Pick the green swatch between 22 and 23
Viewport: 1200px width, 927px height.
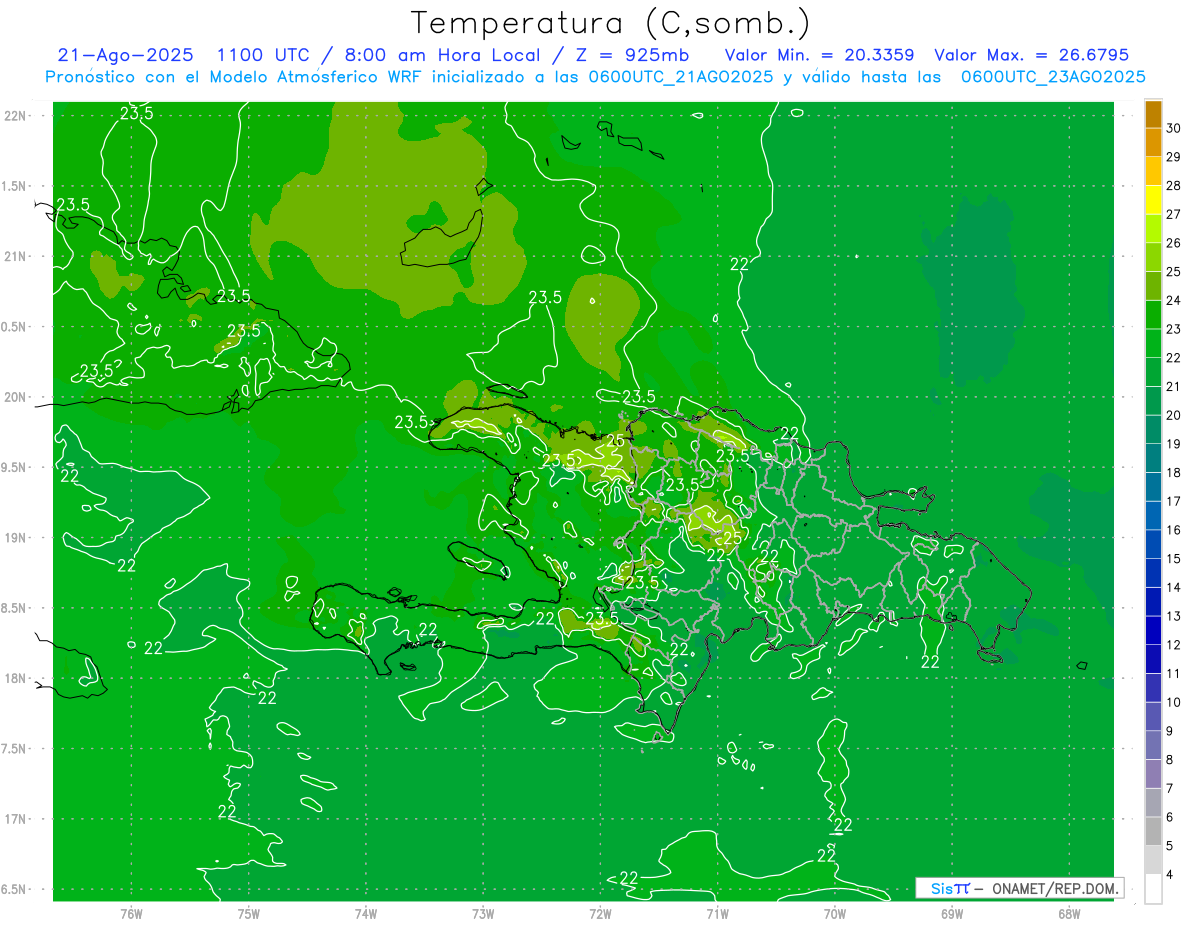(x=1153, y=344)
